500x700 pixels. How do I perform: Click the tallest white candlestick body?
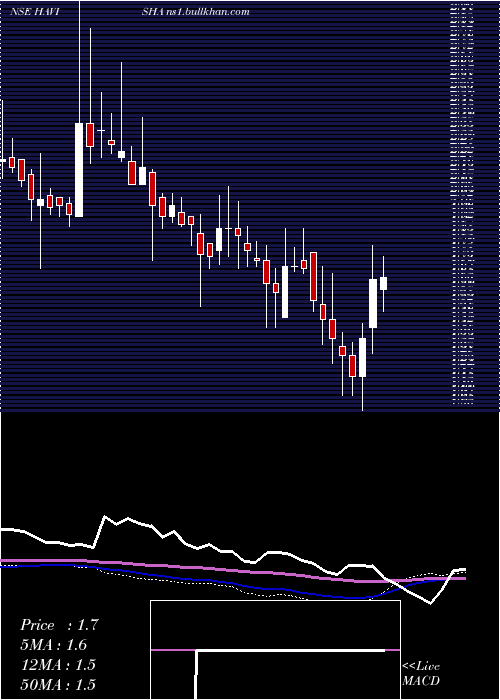(x=79, y=170)
